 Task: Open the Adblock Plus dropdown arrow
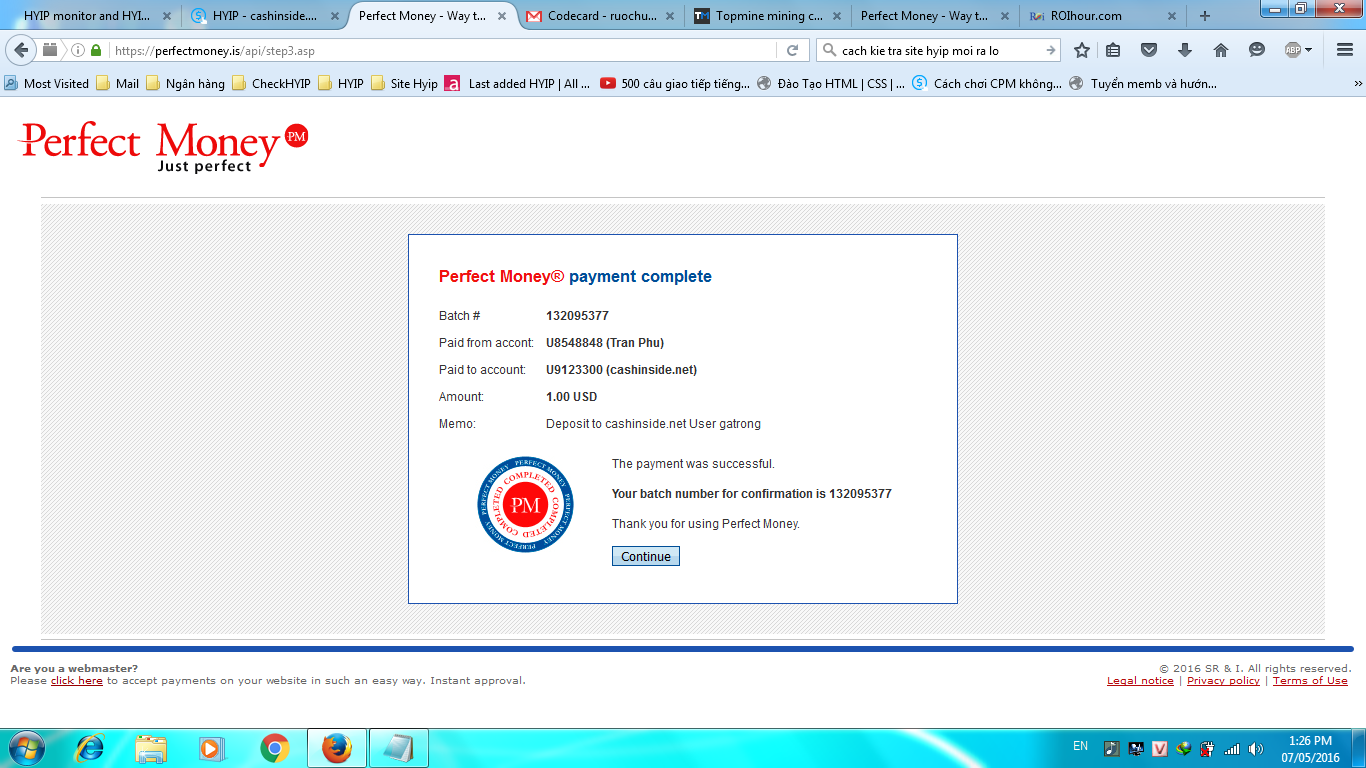[1309, 50]
